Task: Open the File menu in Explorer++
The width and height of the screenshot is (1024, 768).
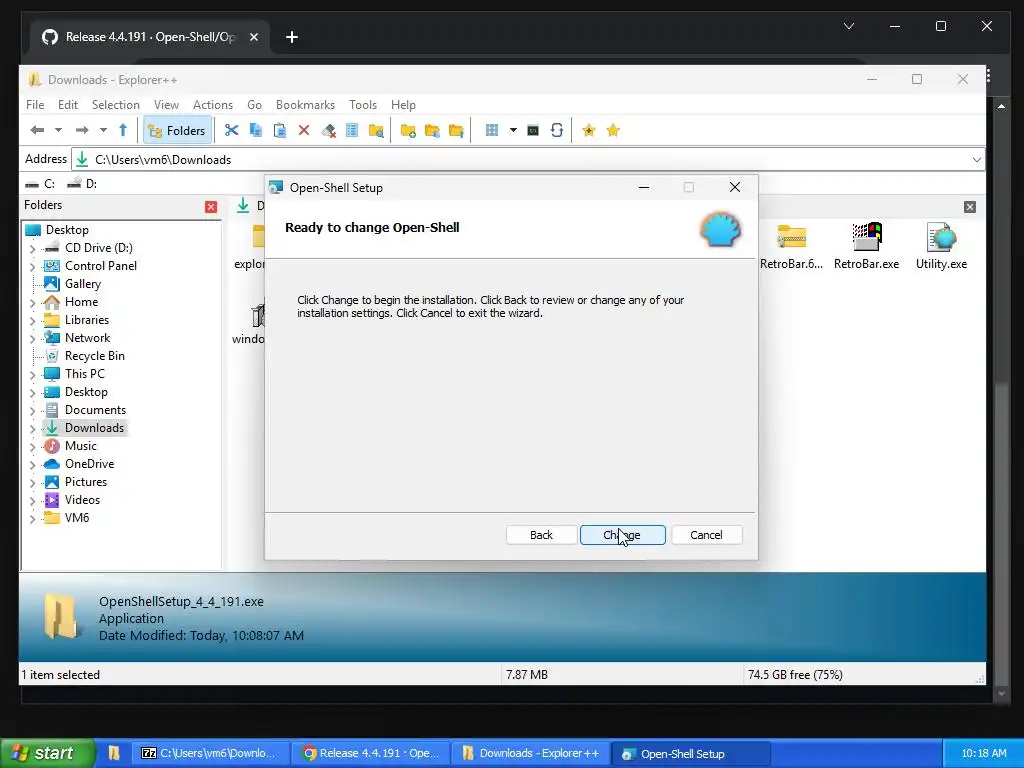Action: [35, 104]
